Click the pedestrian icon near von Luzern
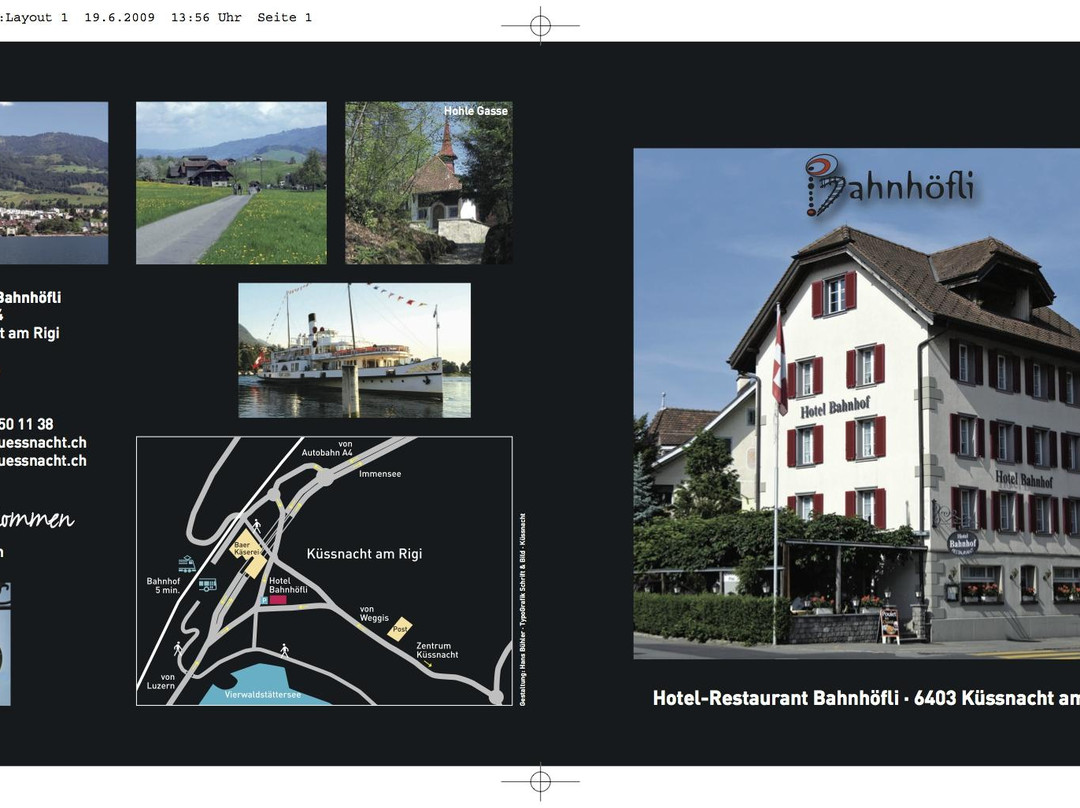Image resolution: width=1080 pixels, height=808 pixels. tap(179, 648)
